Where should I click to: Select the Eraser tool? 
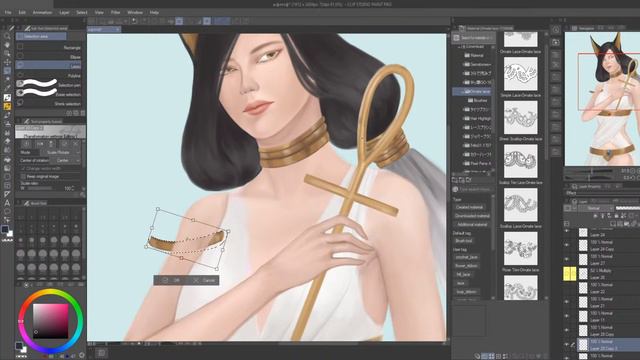7,141
